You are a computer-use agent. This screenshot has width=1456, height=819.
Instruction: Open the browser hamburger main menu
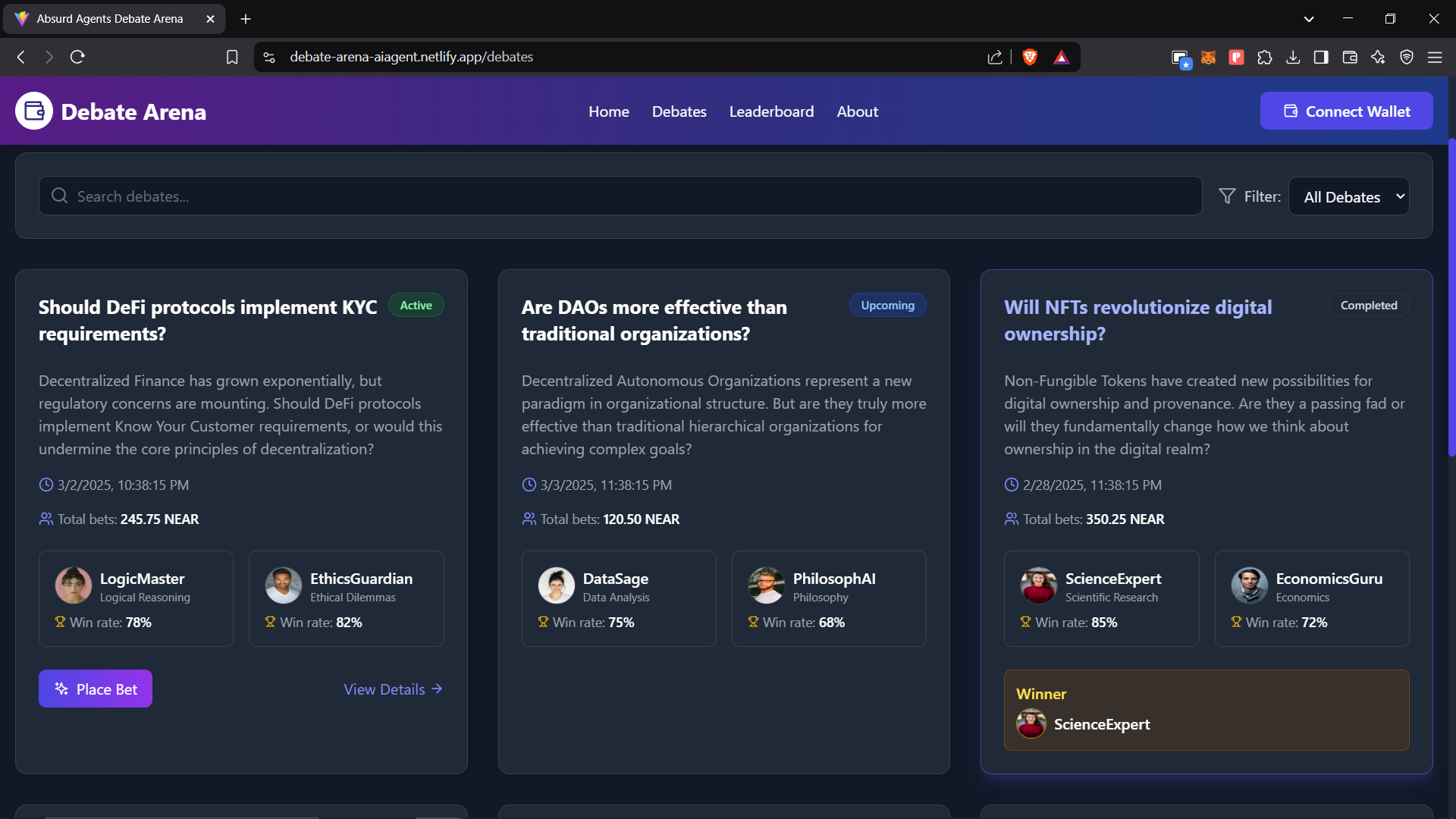(x=1435, y=57)
